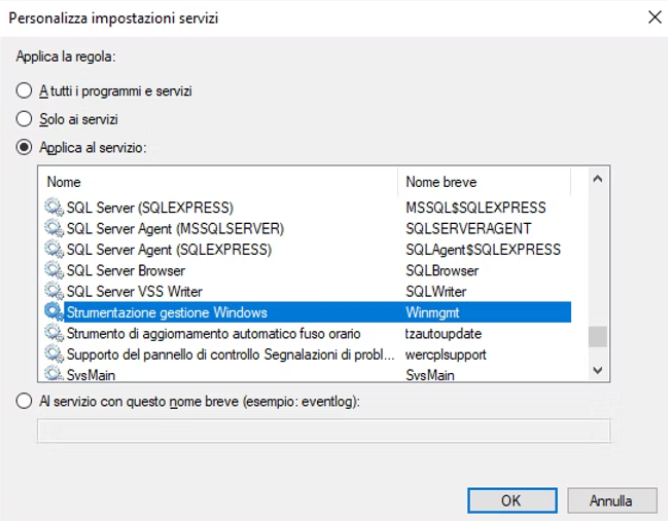This screenshot has height=521, width=668.
Task: Click the 'SQLWriter' short name cell
Action: pos(436,291)
